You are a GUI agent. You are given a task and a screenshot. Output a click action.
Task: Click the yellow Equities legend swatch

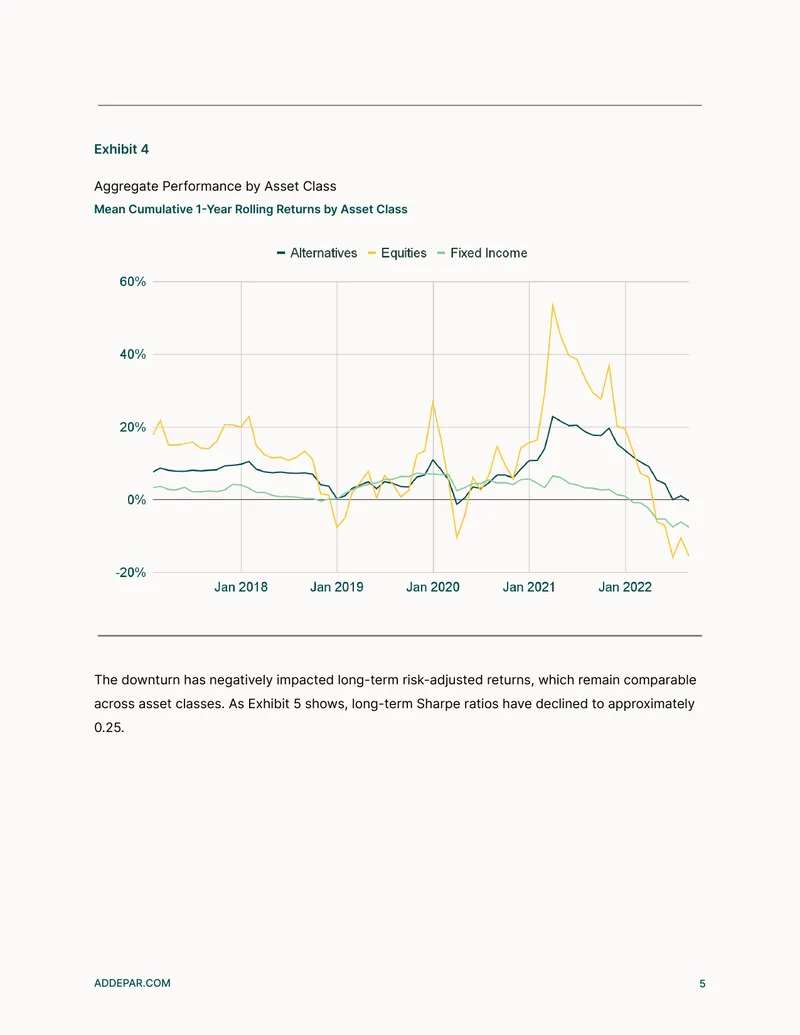pos(372,253)
